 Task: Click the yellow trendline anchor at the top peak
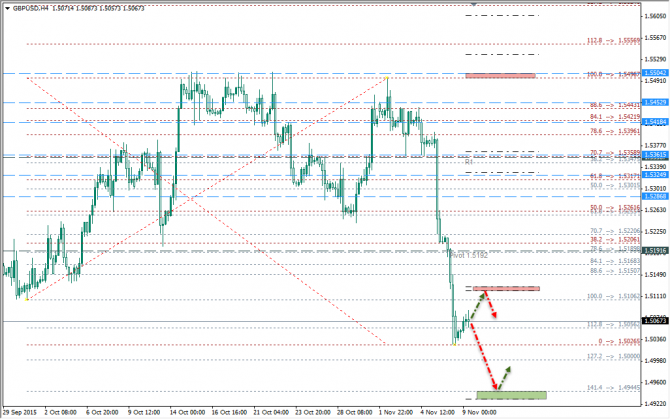(387, 76)
